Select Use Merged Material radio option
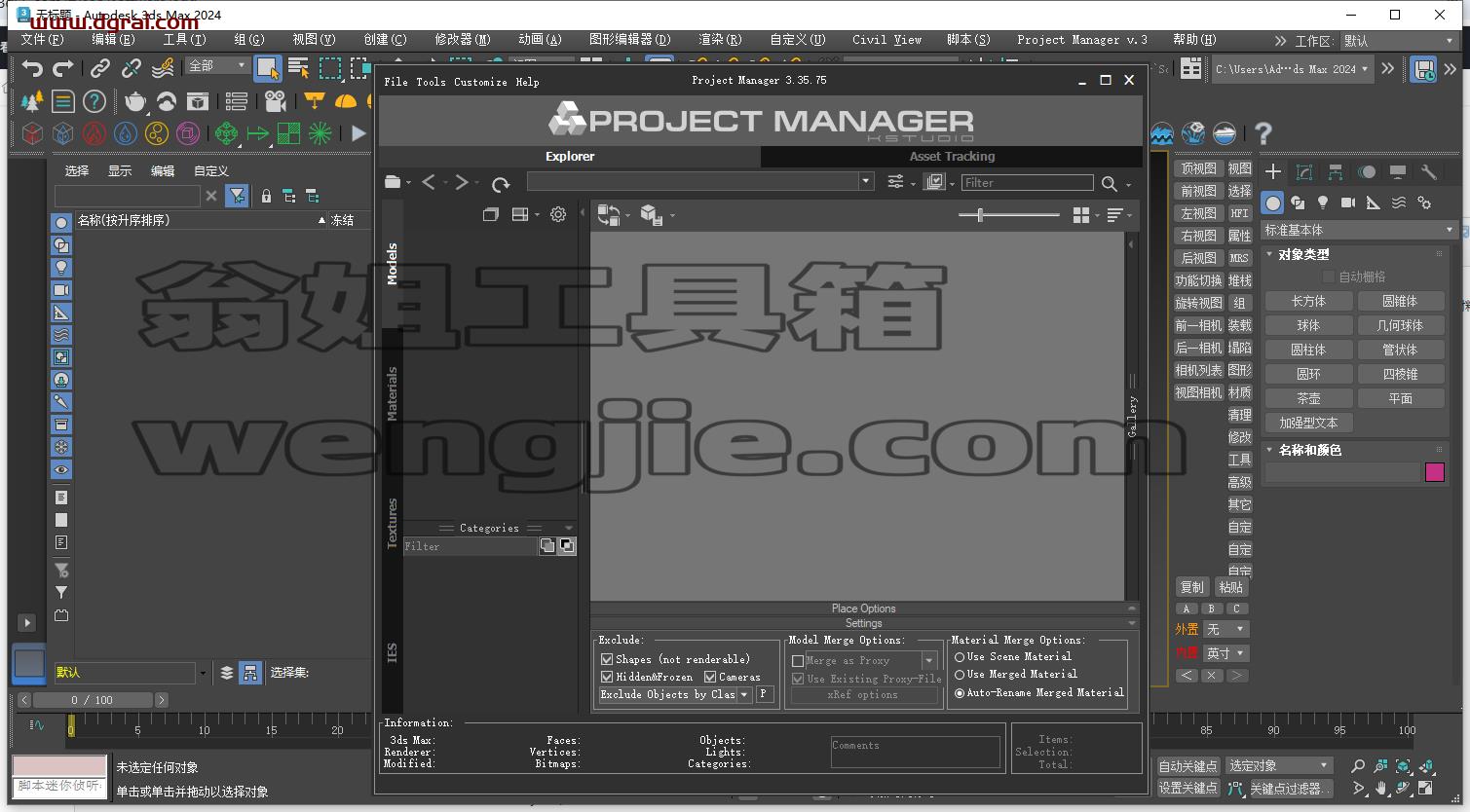Screen dimensions: 1470x812 point(960,675)
